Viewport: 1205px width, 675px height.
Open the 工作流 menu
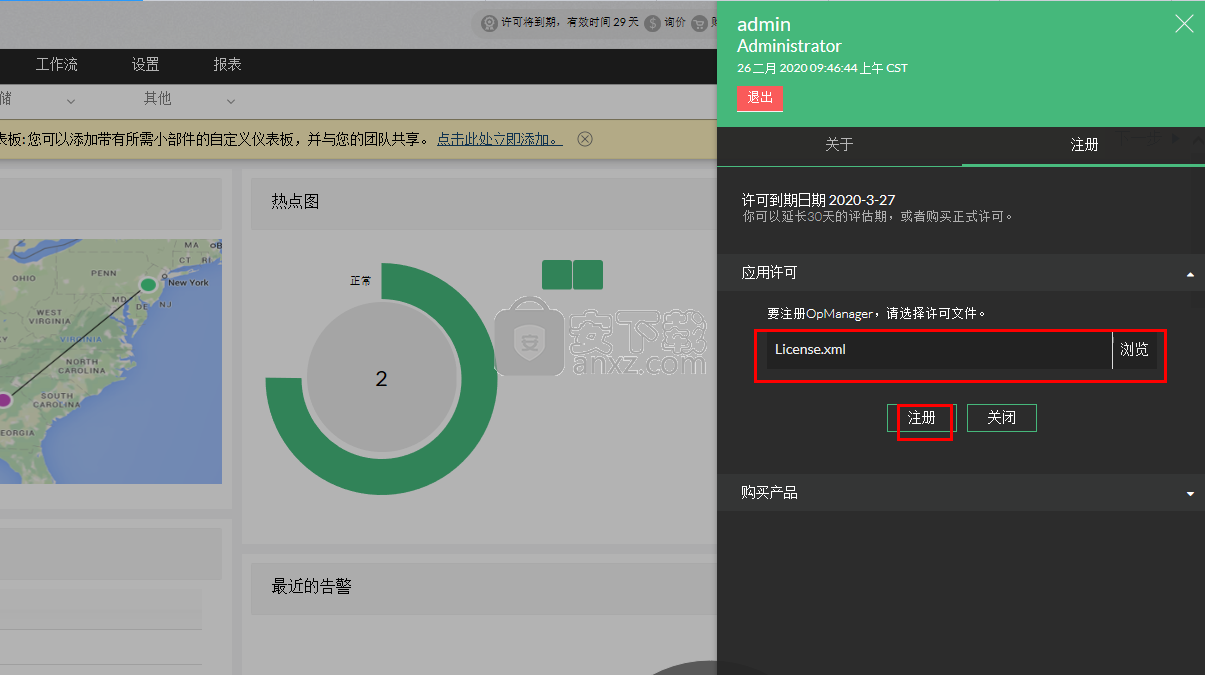click(57, 65)
